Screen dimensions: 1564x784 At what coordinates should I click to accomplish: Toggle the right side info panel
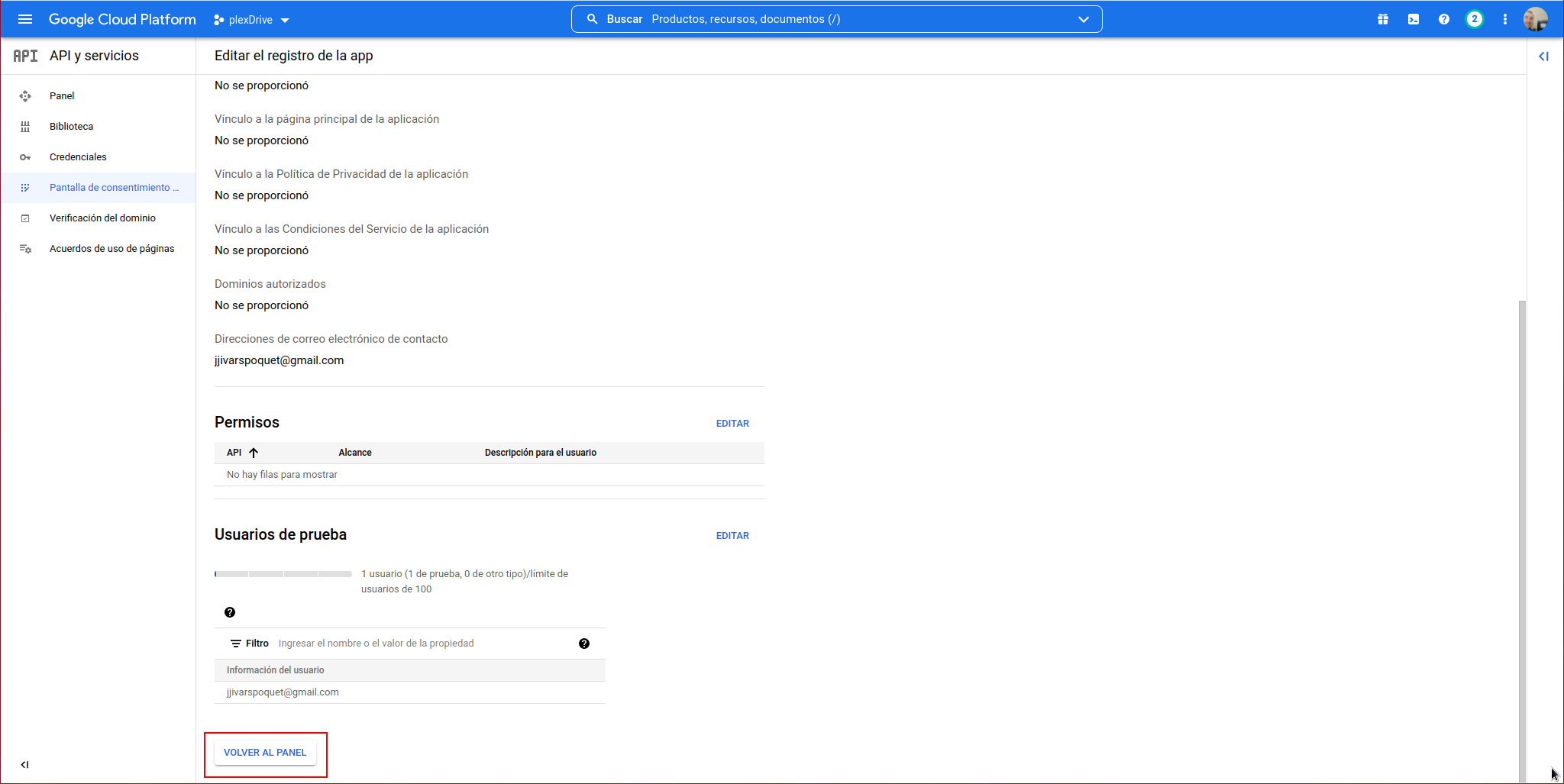[x=1543, y=56]
